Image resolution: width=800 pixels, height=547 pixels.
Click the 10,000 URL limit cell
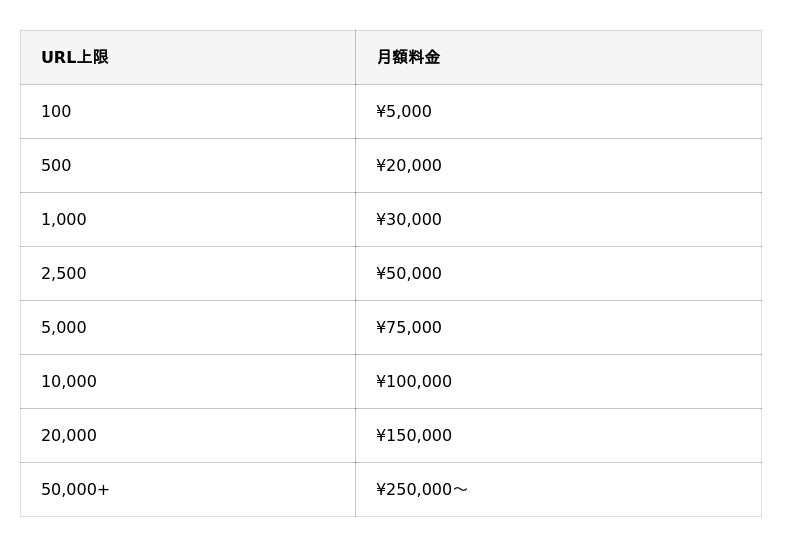(x=69, y=382)
